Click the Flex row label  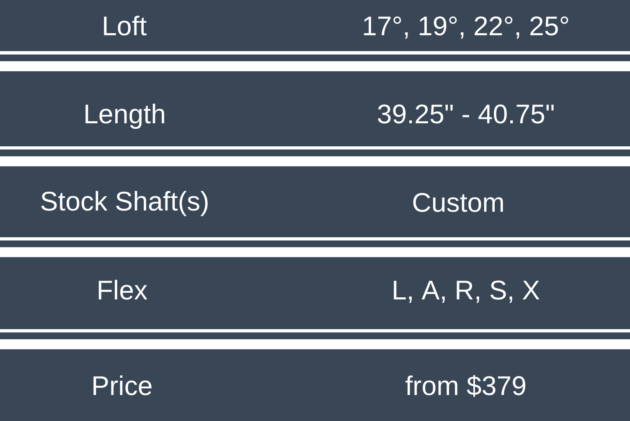point(122,291)
